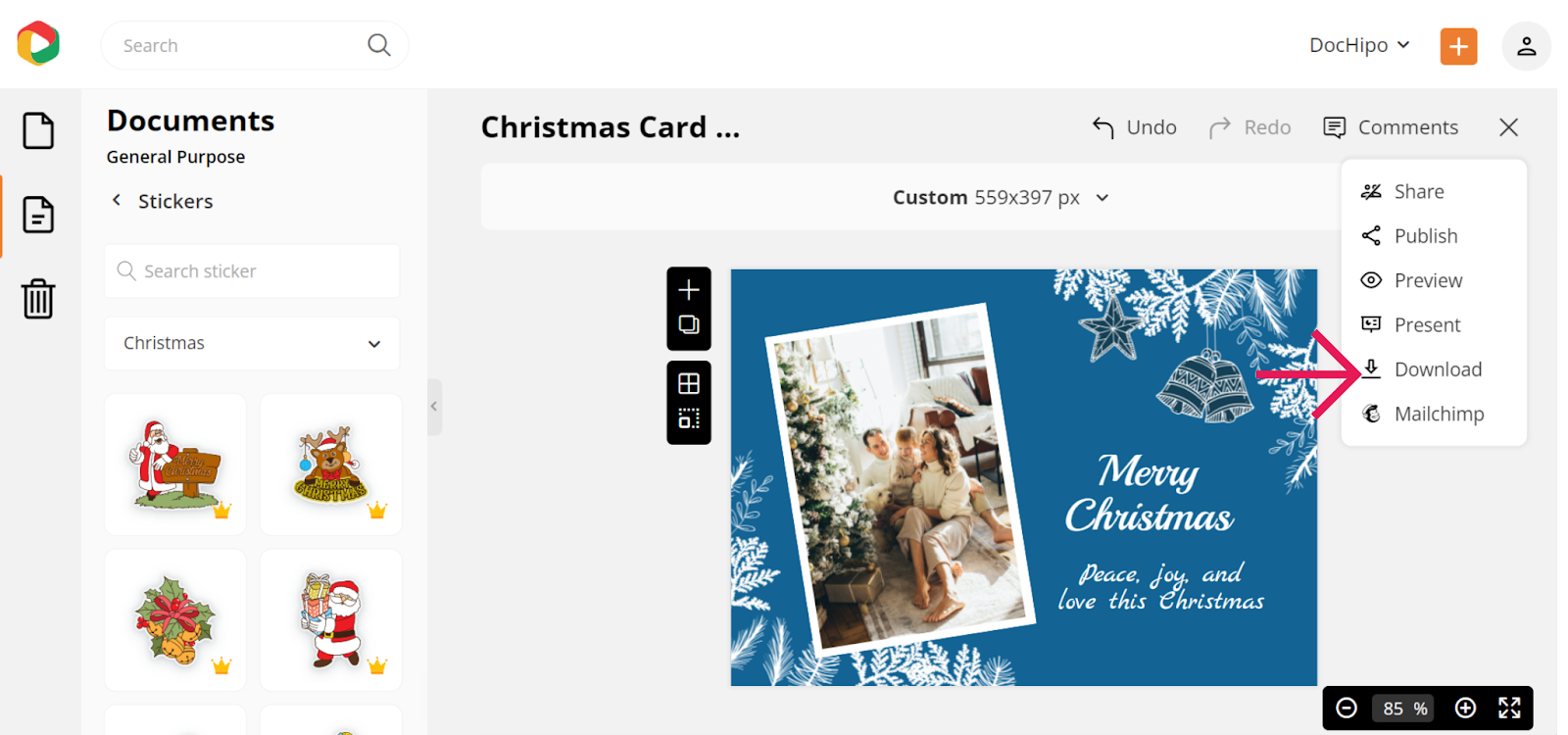Click the orange plus create button
Viewport: 1568px width, 735px height.
pos(1458,46)
